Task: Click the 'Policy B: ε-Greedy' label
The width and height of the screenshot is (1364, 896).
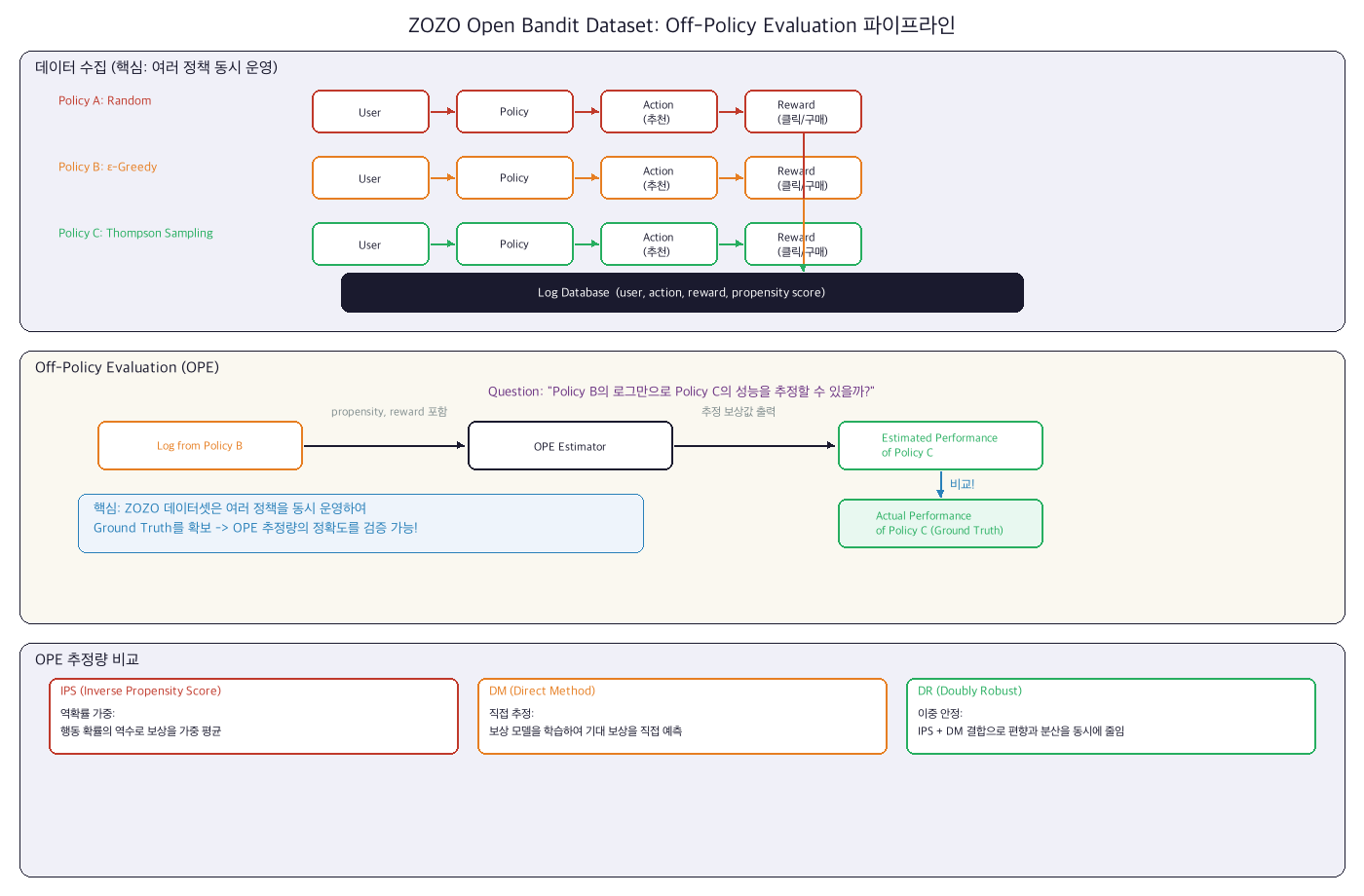Action: pyautogui.click(x=107, y=167)
